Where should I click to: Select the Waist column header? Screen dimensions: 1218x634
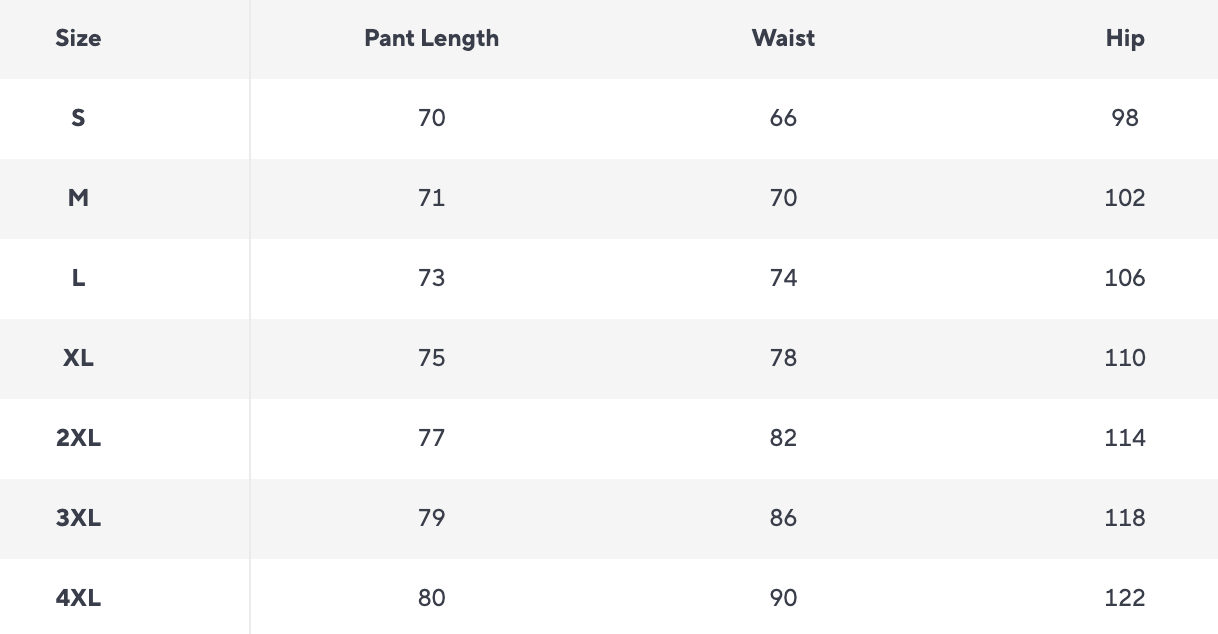[x=783, y=39]
